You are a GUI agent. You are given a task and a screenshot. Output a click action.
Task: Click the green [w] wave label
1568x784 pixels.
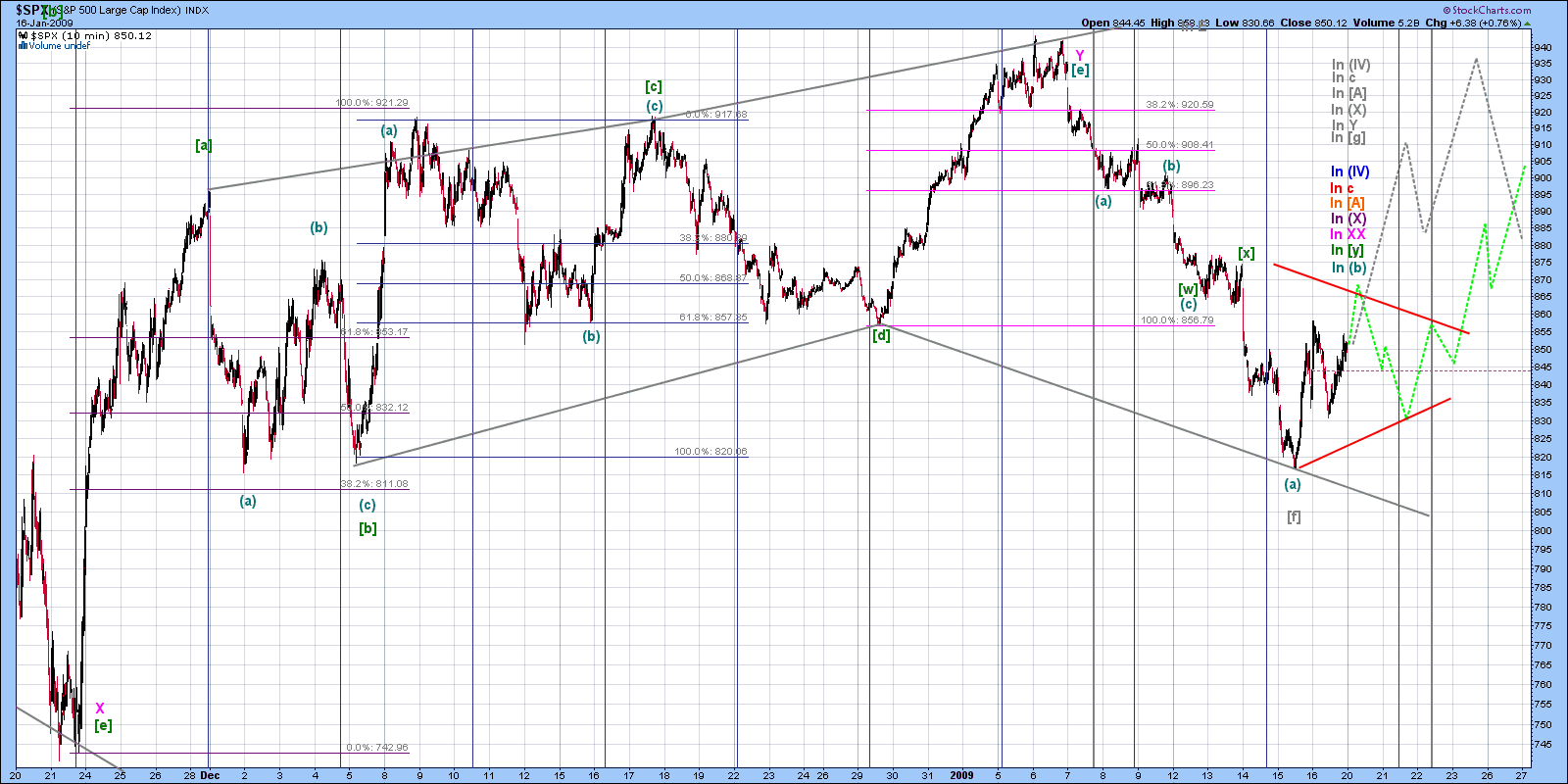point(1188,289)
